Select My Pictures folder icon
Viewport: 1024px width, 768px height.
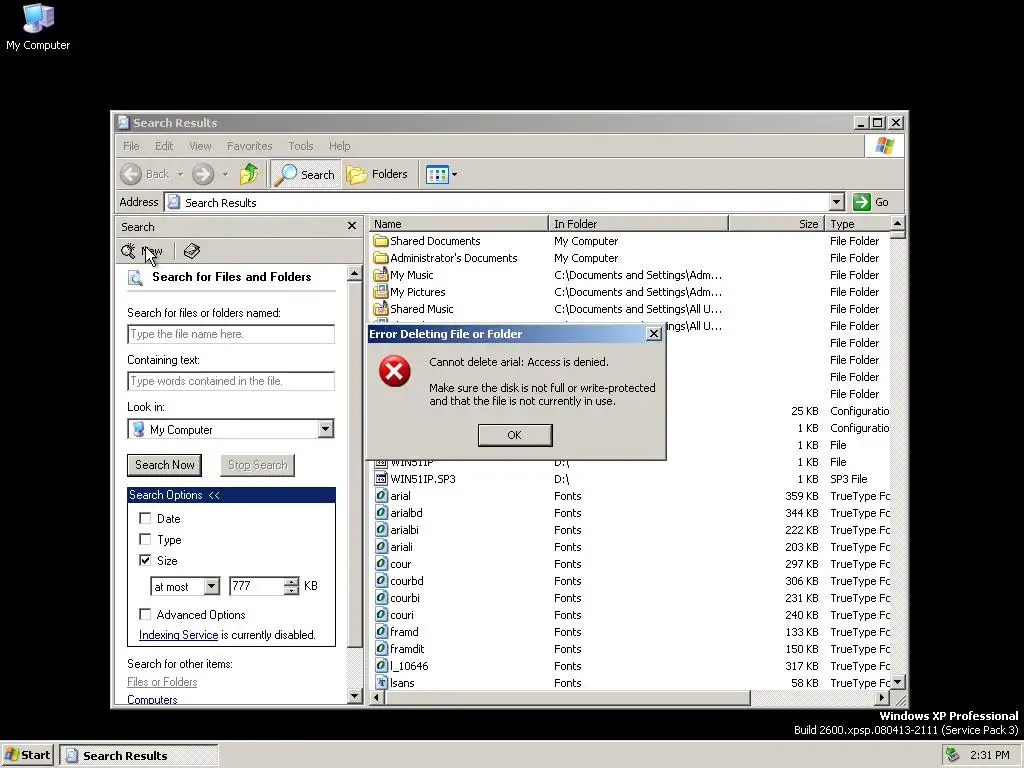[381, 292]
